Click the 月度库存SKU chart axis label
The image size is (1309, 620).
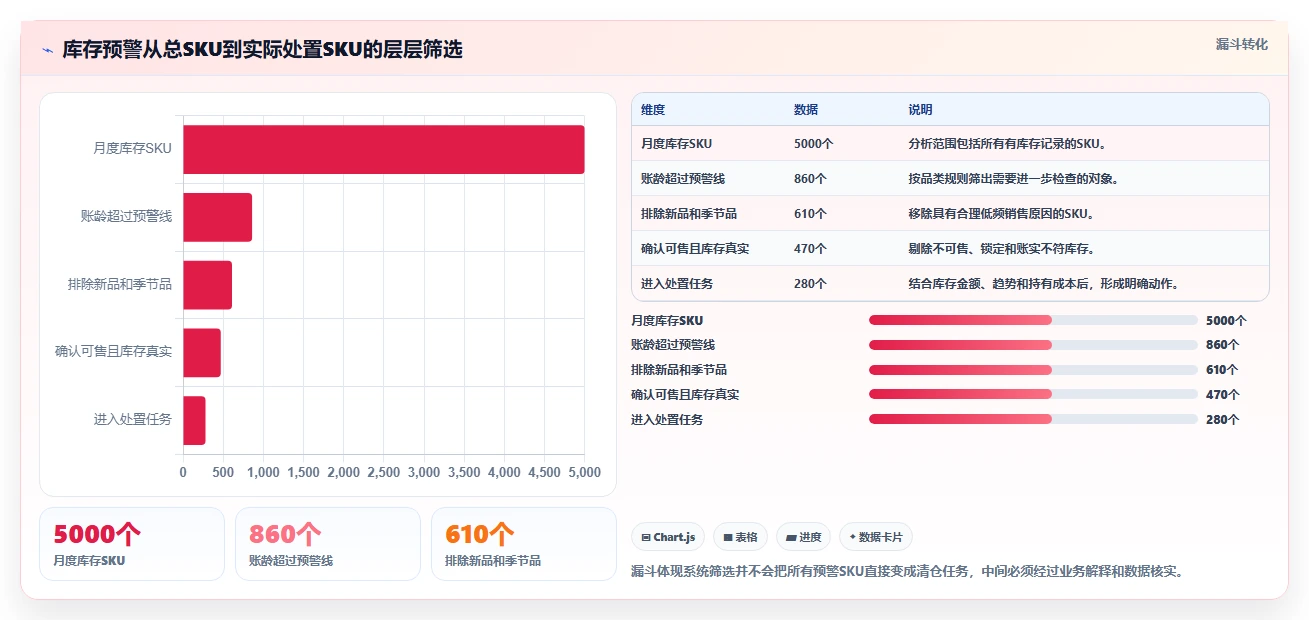click(132, 148)
